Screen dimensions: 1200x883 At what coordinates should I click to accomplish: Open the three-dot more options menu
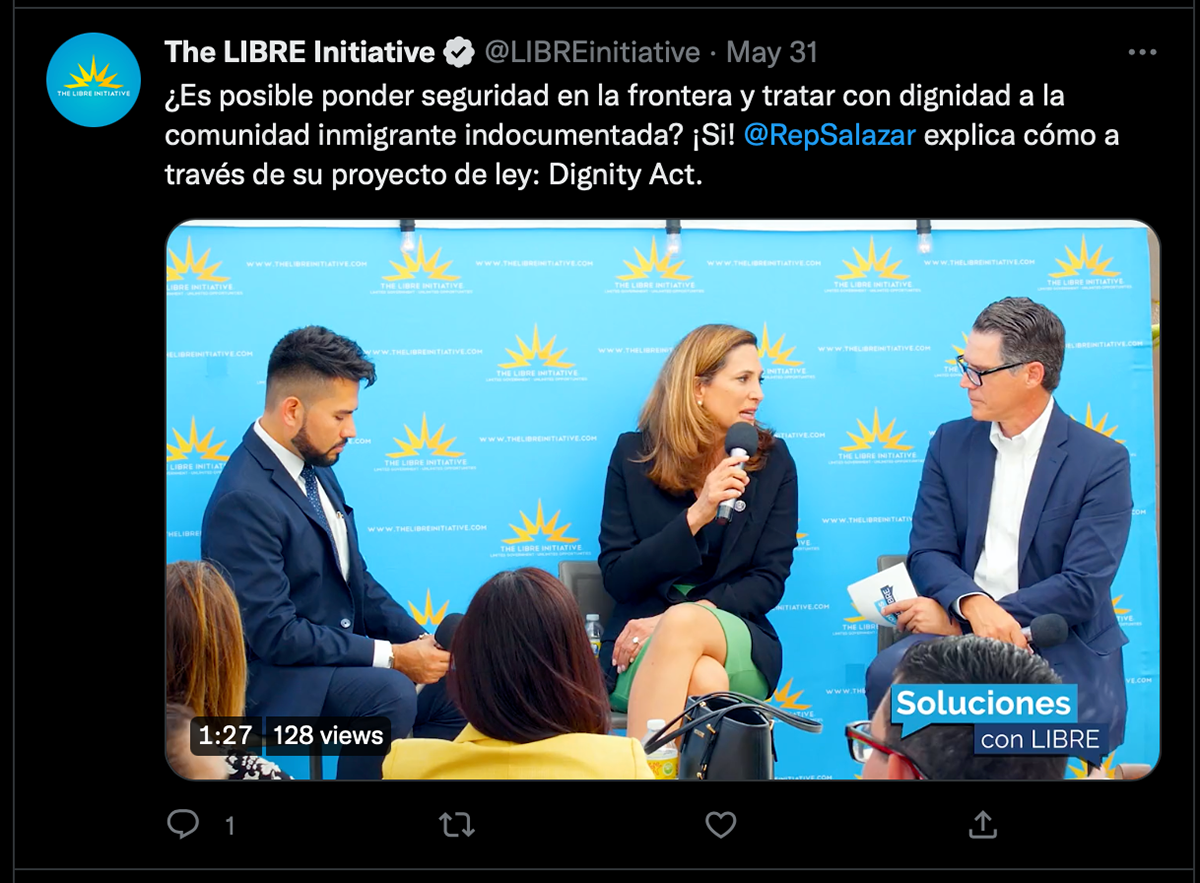pos(1142,52)
